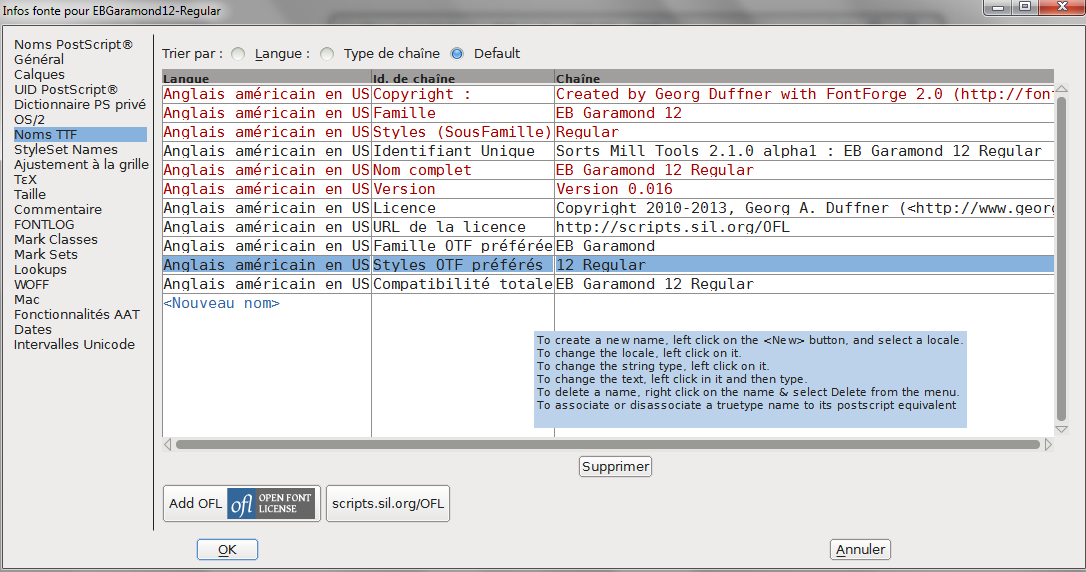Click the 'Version 0.016' value
Screen dimensions: 1086x572
click(804, 189)
